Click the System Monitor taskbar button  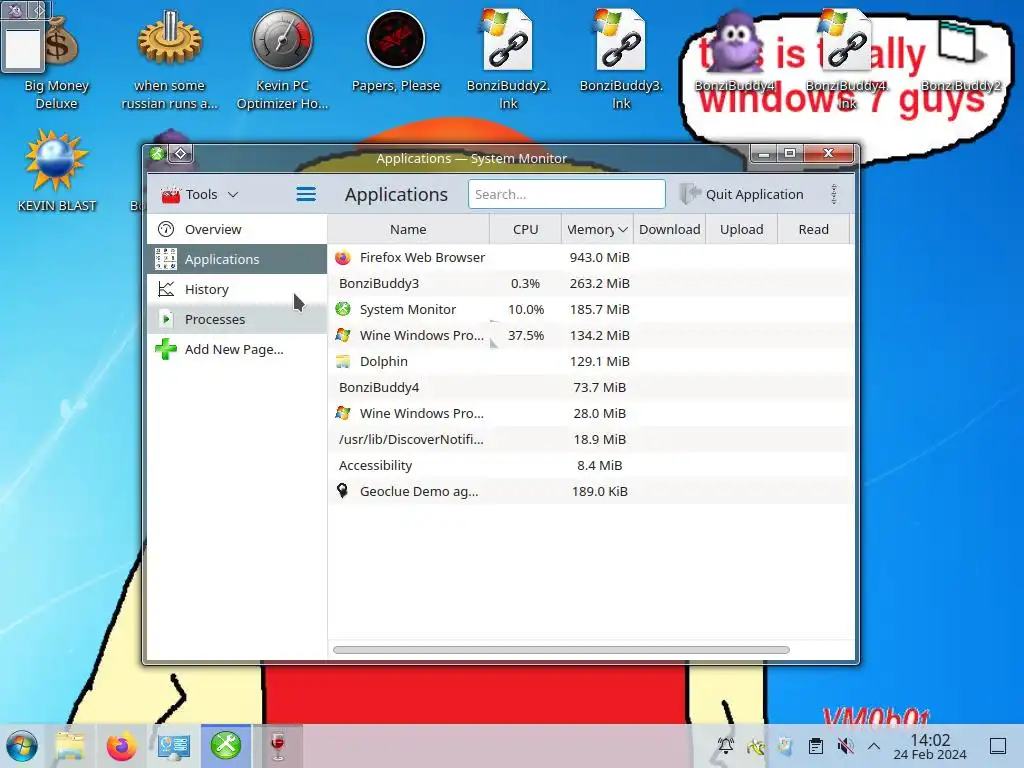[226, 746]
